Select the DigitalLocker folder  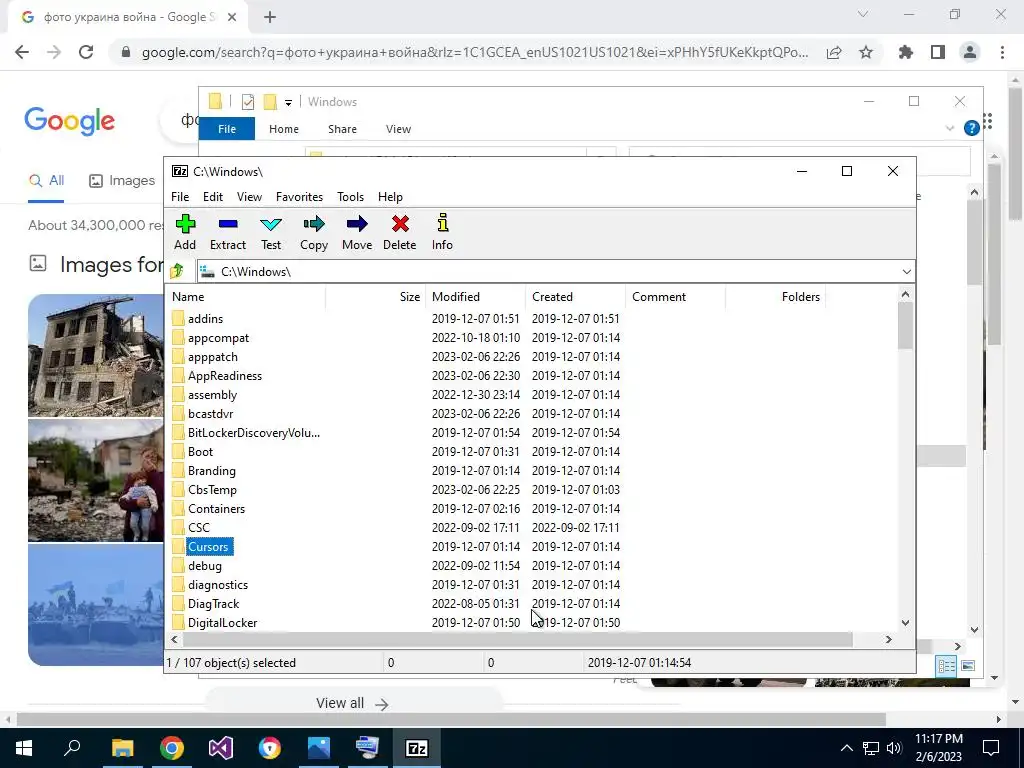222,622
